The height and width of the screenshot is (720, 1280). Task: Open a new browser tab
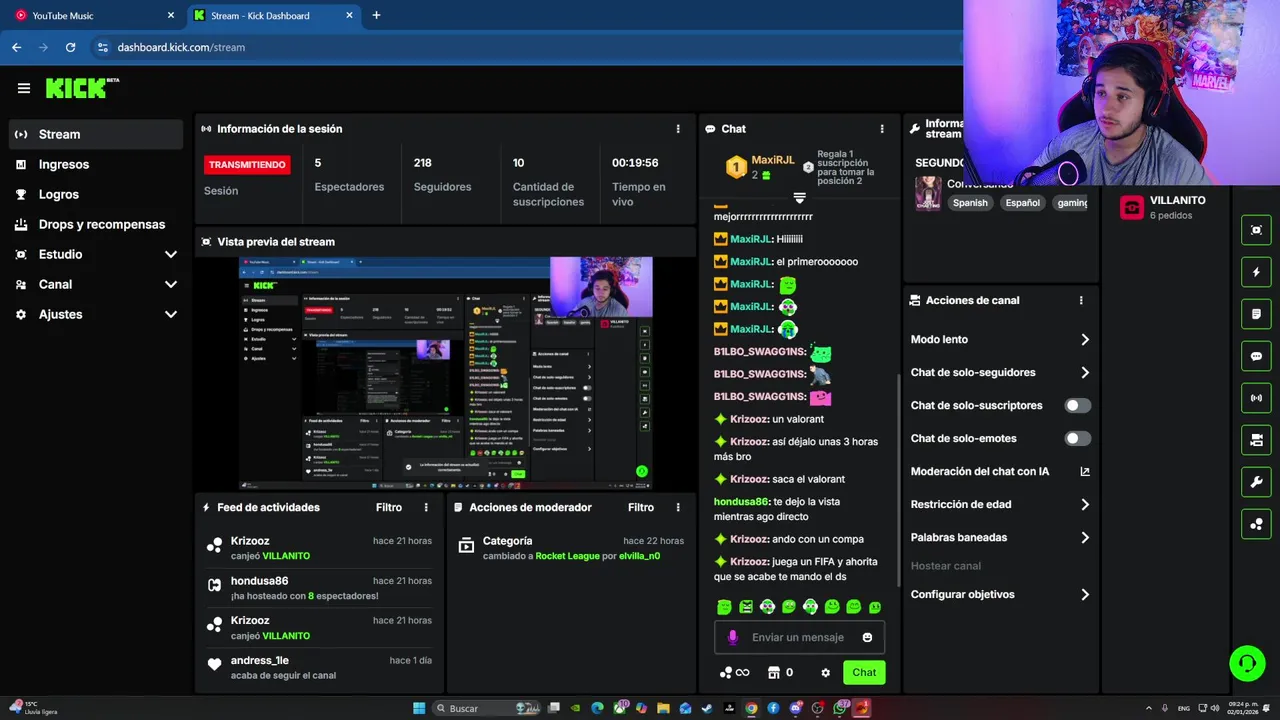pyautogui.click(x=377, y=15)
